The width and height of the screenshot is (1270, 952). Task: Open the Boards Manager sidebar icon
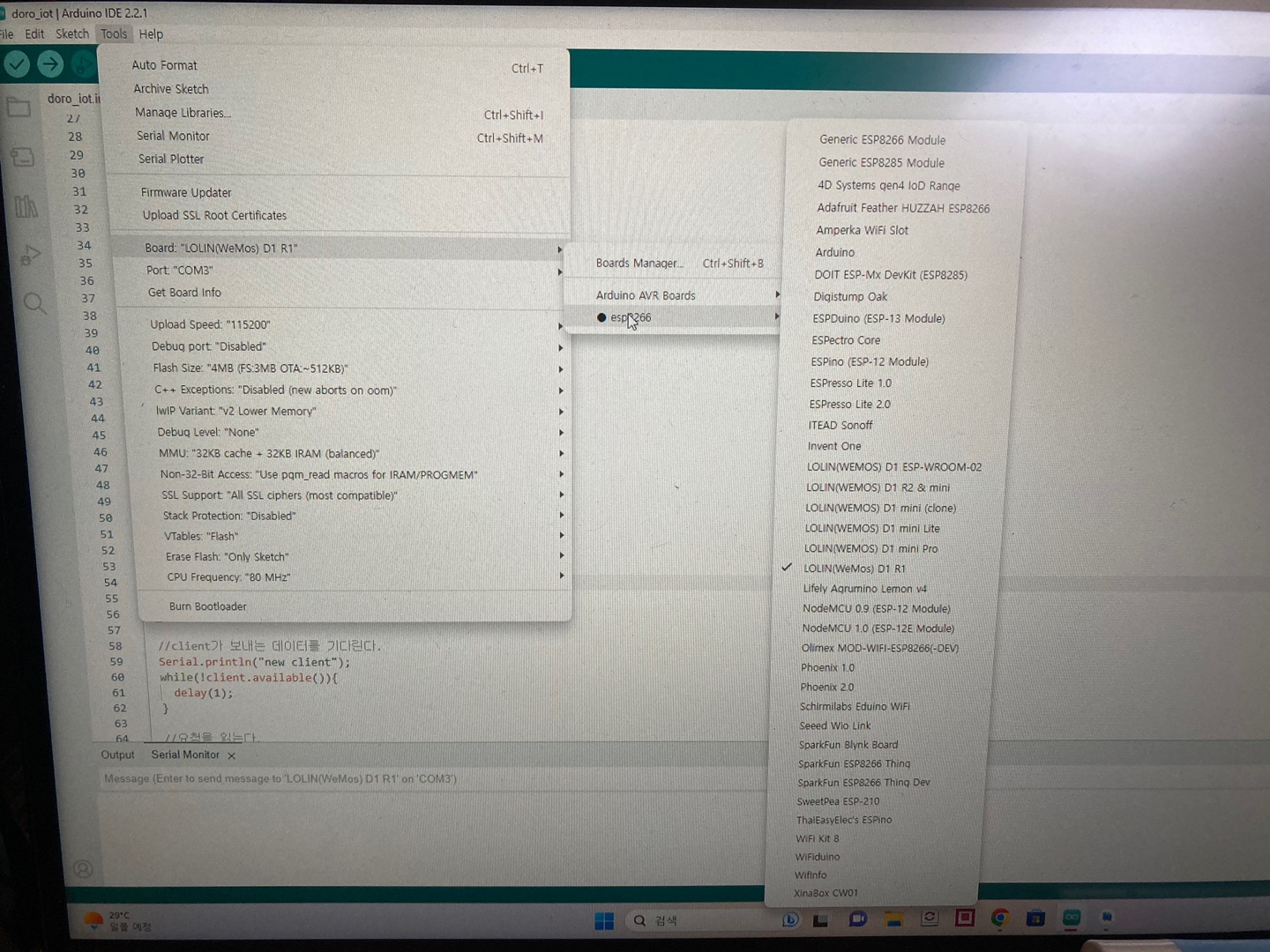(22, 157)
